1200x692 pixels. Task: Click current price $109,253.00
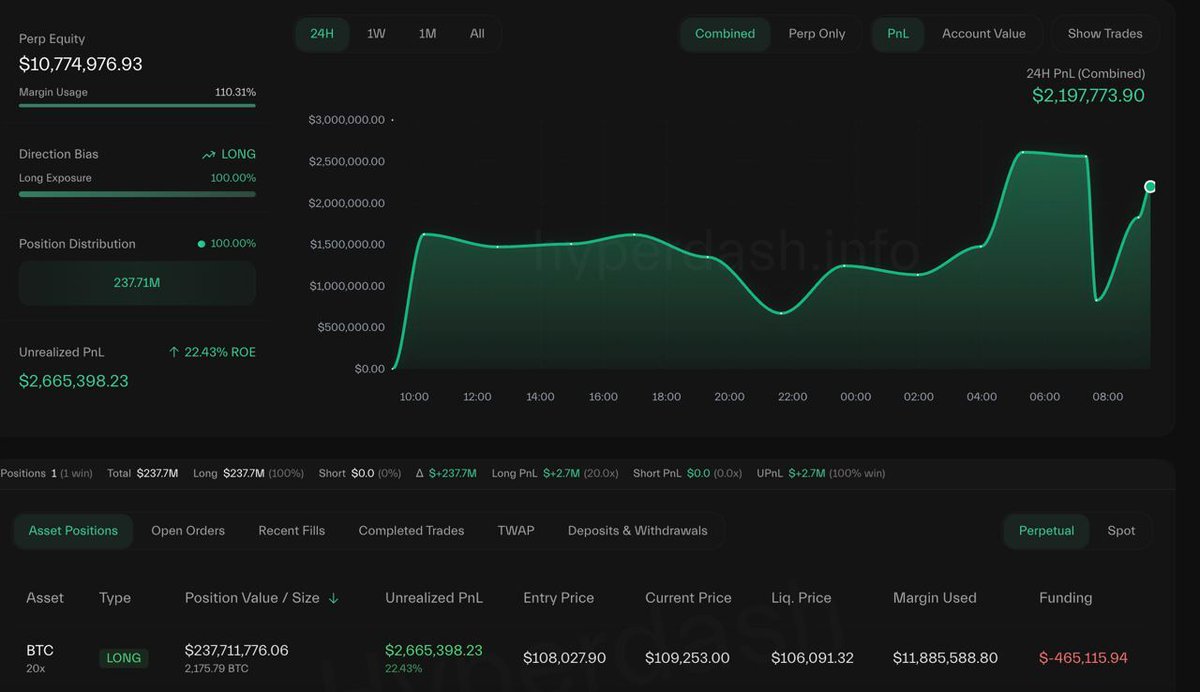(x=687, y=658)
